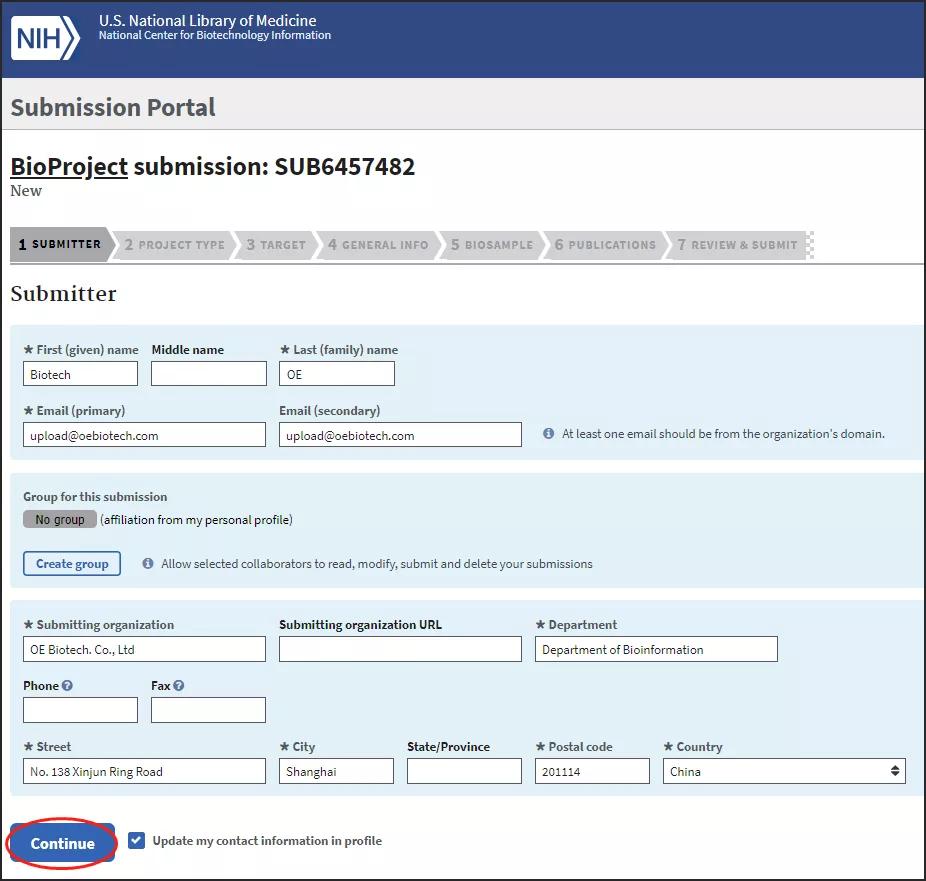Viewport: 926px width, 881px height.
Task: Click the 'Submitter' section heading
Action: (x=64, y=293)
